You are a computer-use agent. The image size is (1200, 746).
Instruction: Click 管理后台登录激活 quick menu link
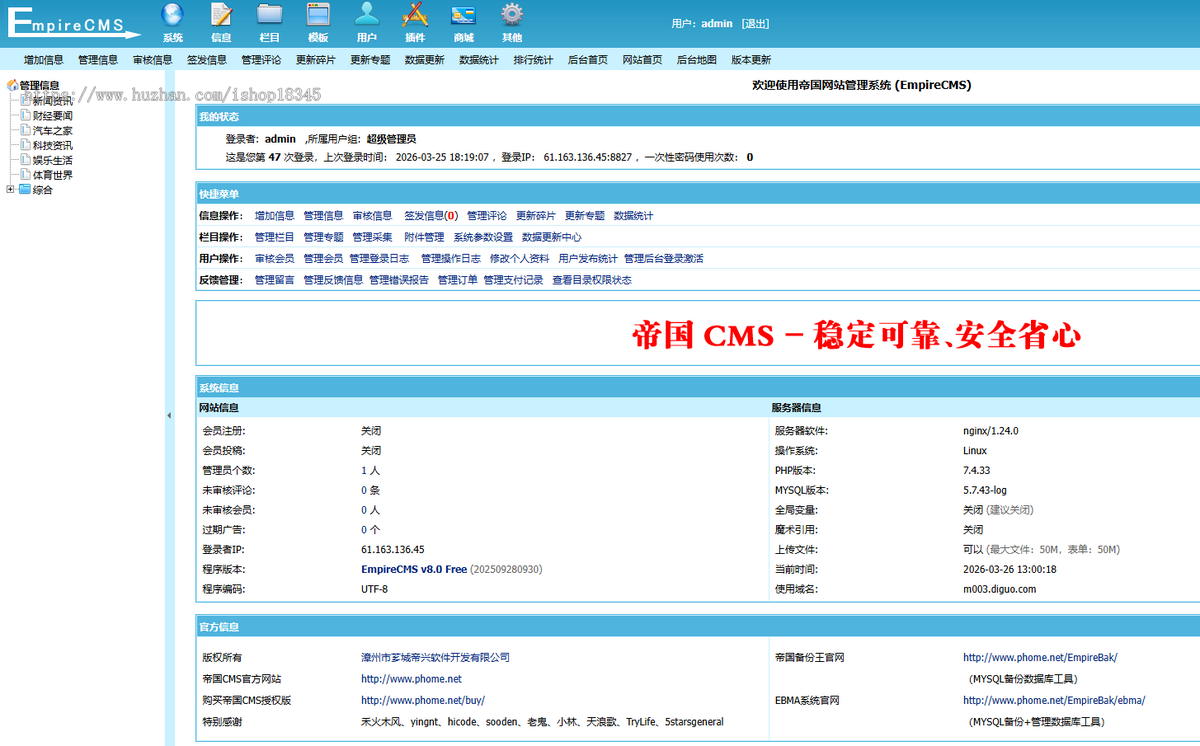pos(664,258)
